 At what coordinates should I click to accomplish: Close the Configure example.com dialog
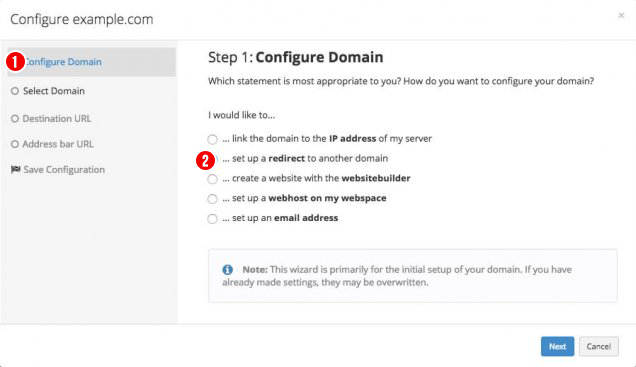[621, 15]
